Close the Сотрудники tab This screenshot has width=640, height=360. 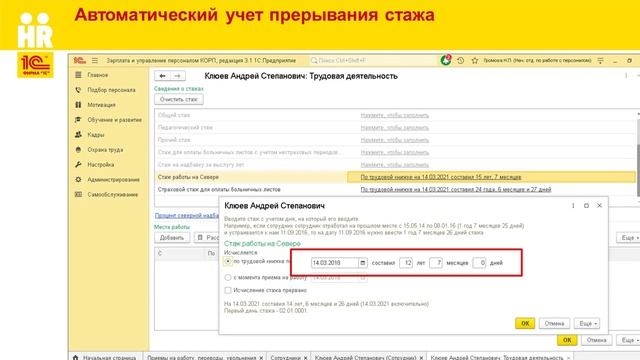pos(305,358)
